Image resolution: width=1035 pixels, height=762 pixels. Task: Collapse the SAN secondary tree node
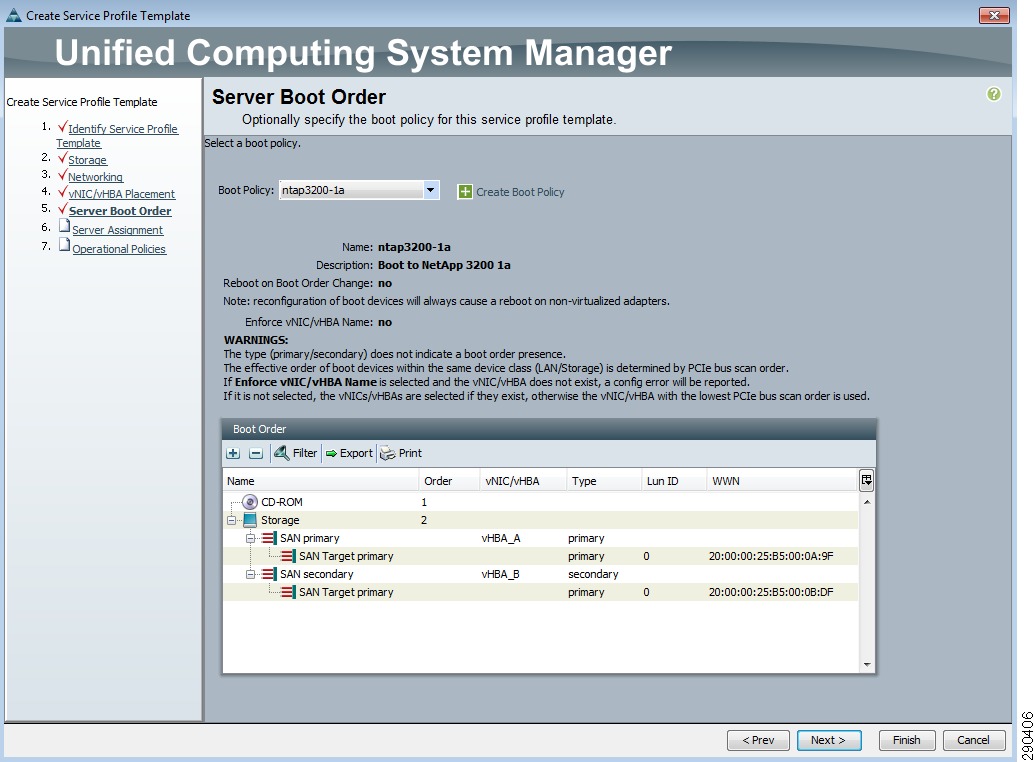[x=251, y=574]
